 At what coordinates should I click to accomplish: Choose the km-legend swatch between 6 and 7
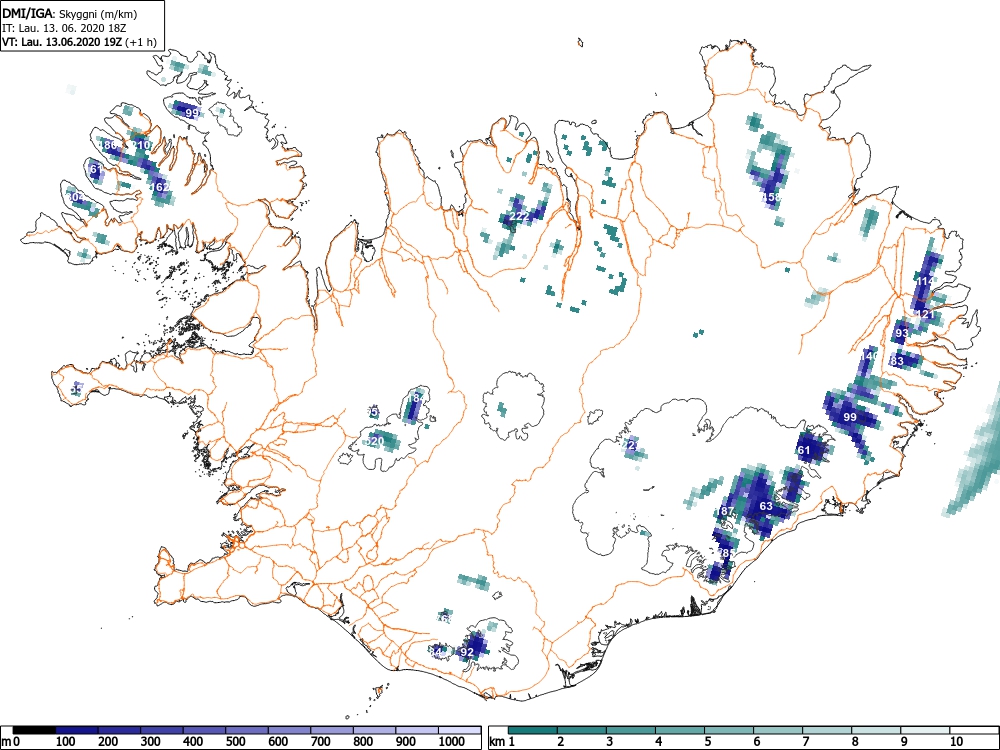click(778, 730)
